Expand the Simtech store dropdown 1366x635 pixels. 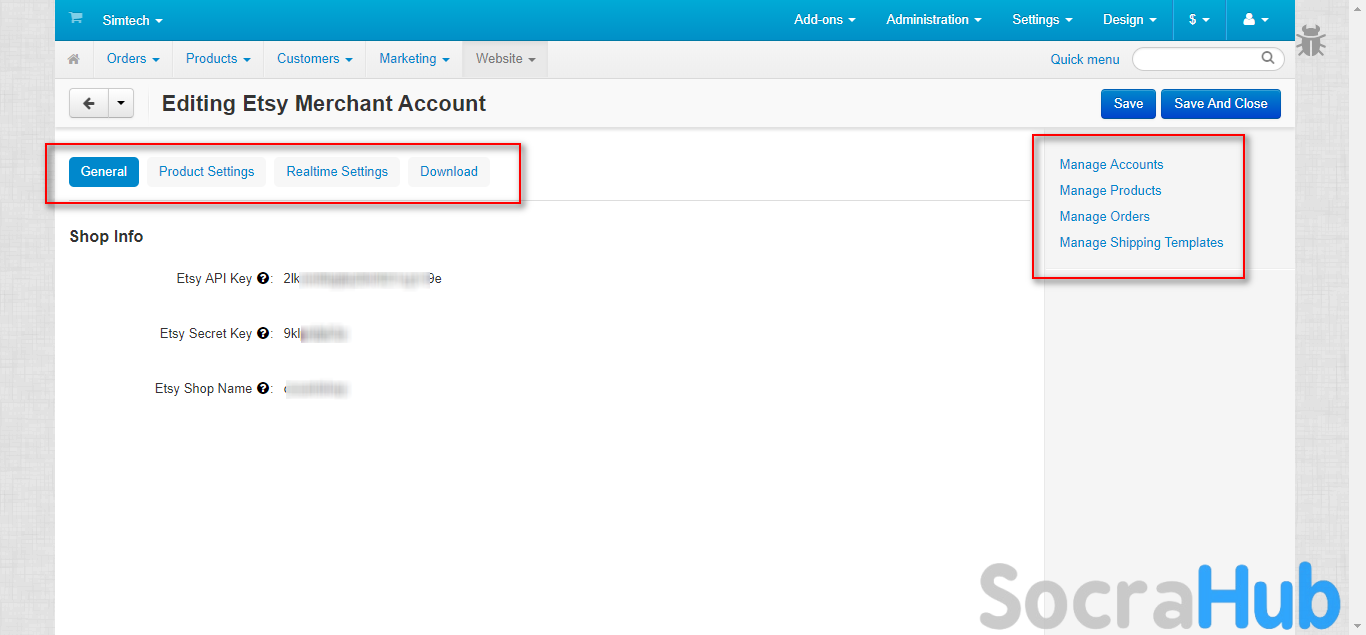[x=132, y=20]
